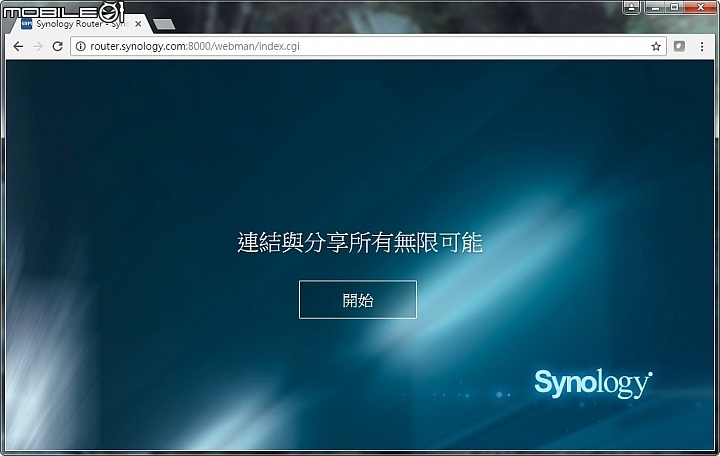720x456 pixels.
Task: Maximize the Chrome window
Action: tap(675, 7)
